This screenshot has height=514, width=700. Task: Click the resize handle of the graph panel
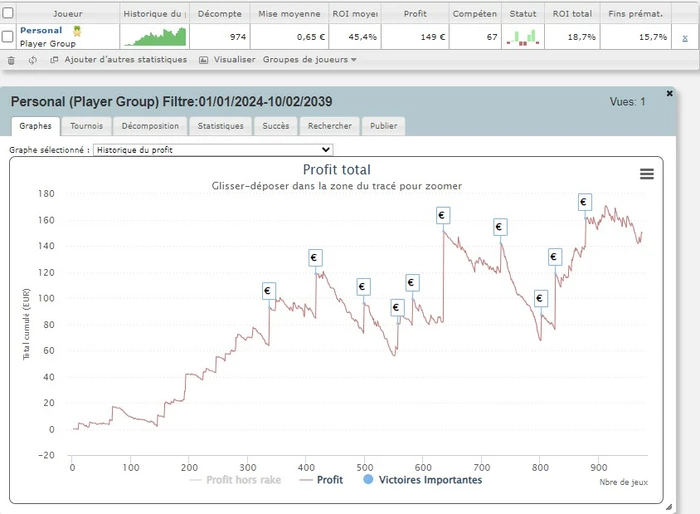668,507
